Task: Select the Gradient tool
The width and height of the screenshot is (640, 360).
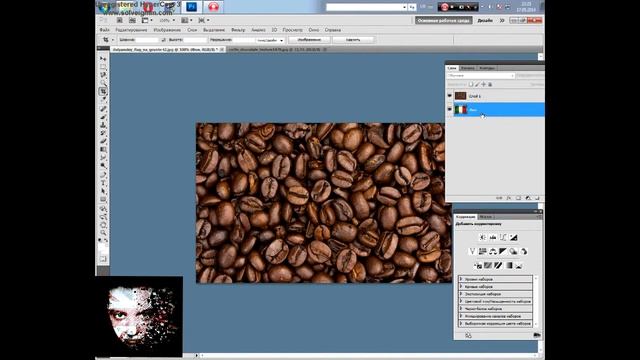Action: pyautogui.click(x=103, y=149)
